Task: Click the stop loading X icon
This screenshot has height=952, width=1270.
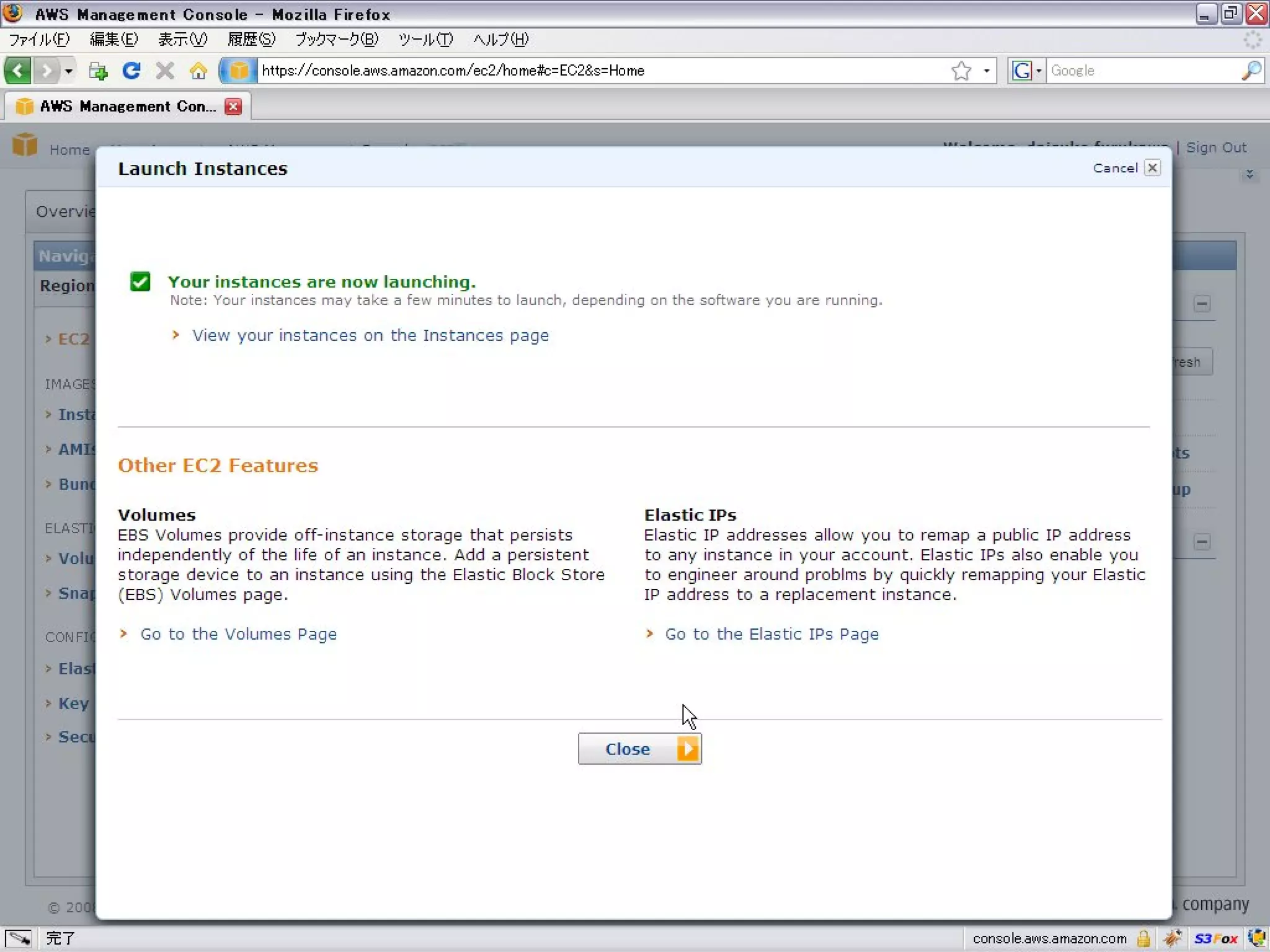Action: tap(164, 71)
